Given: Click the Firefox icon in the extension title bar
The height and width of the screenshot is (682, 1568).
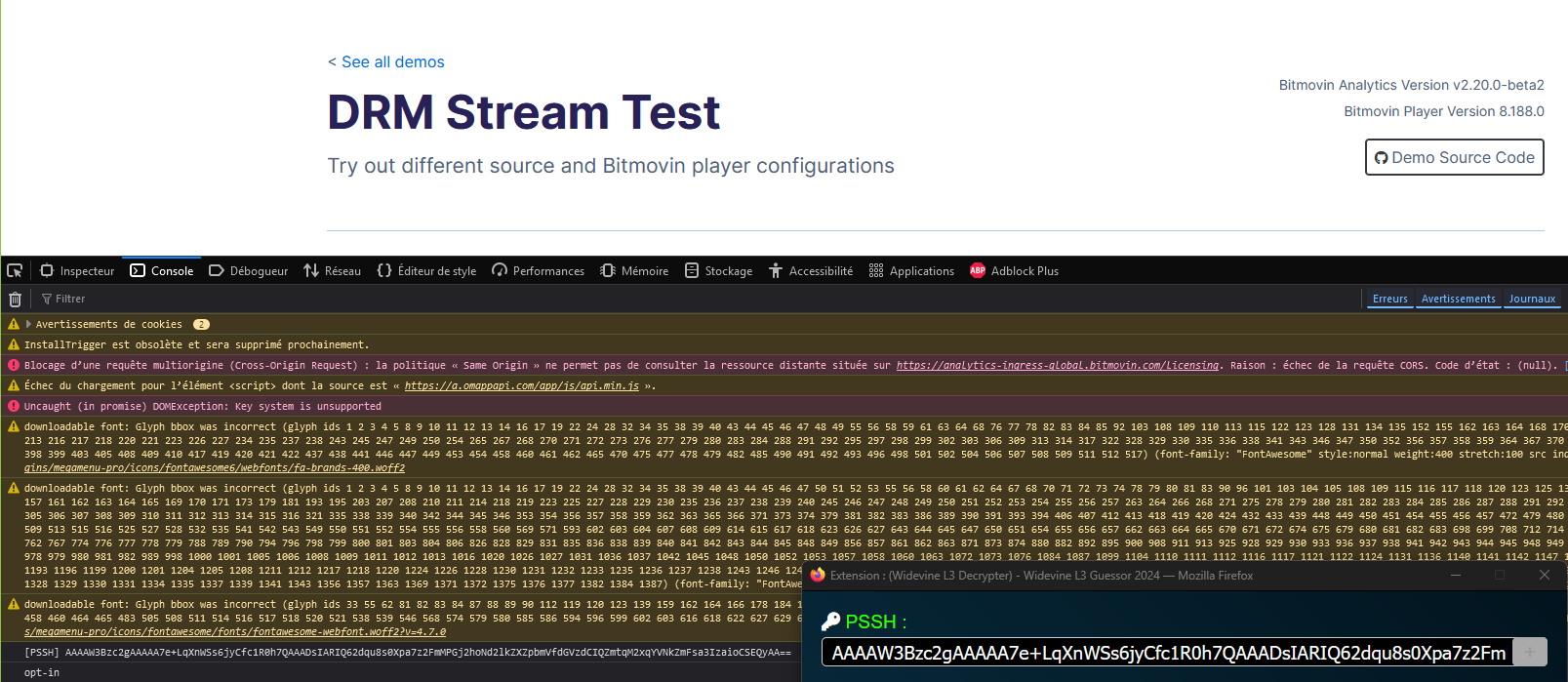Looking at the screenshot, I should pyautogui.click(x=818, y=575).
